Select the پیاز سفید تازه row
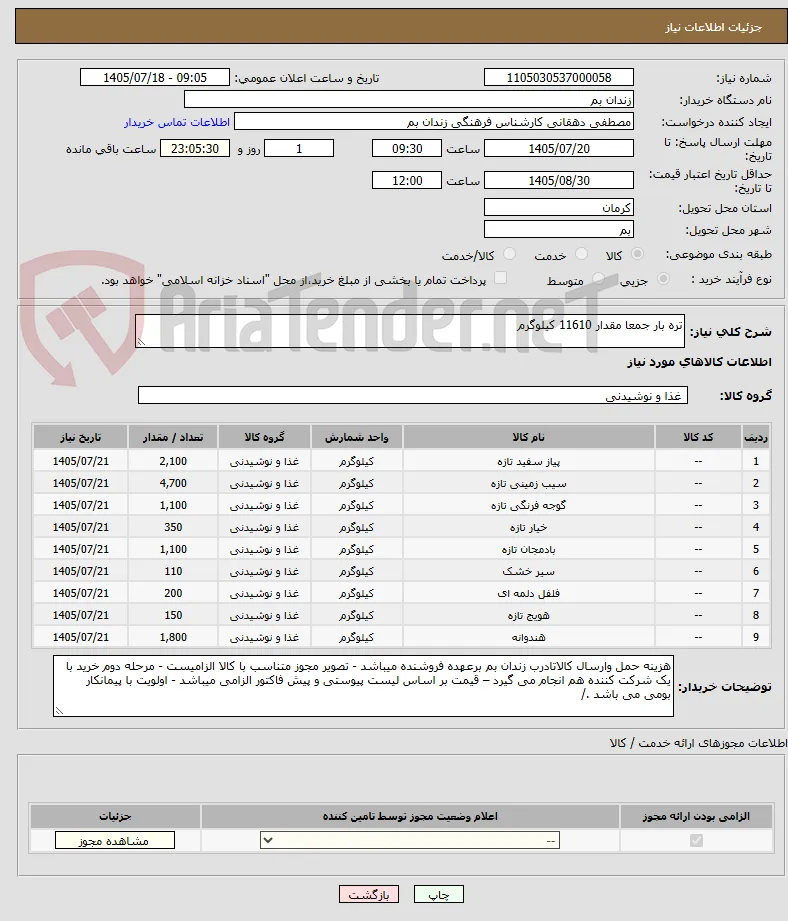This screenshot has width=788, height=921. tap(401, 461)
